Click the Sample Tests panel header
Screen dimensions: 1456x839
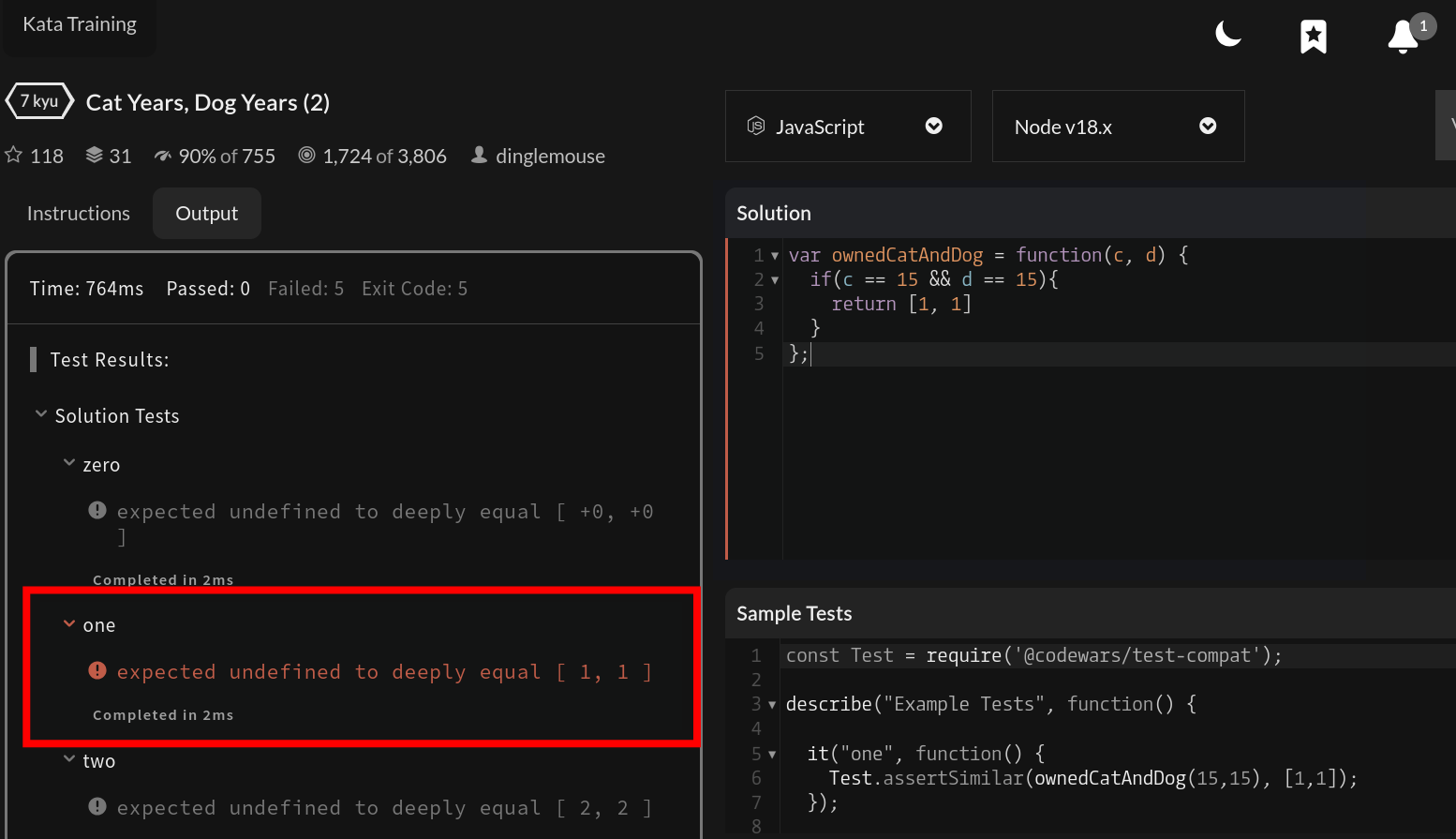(x=1091, y=613)
